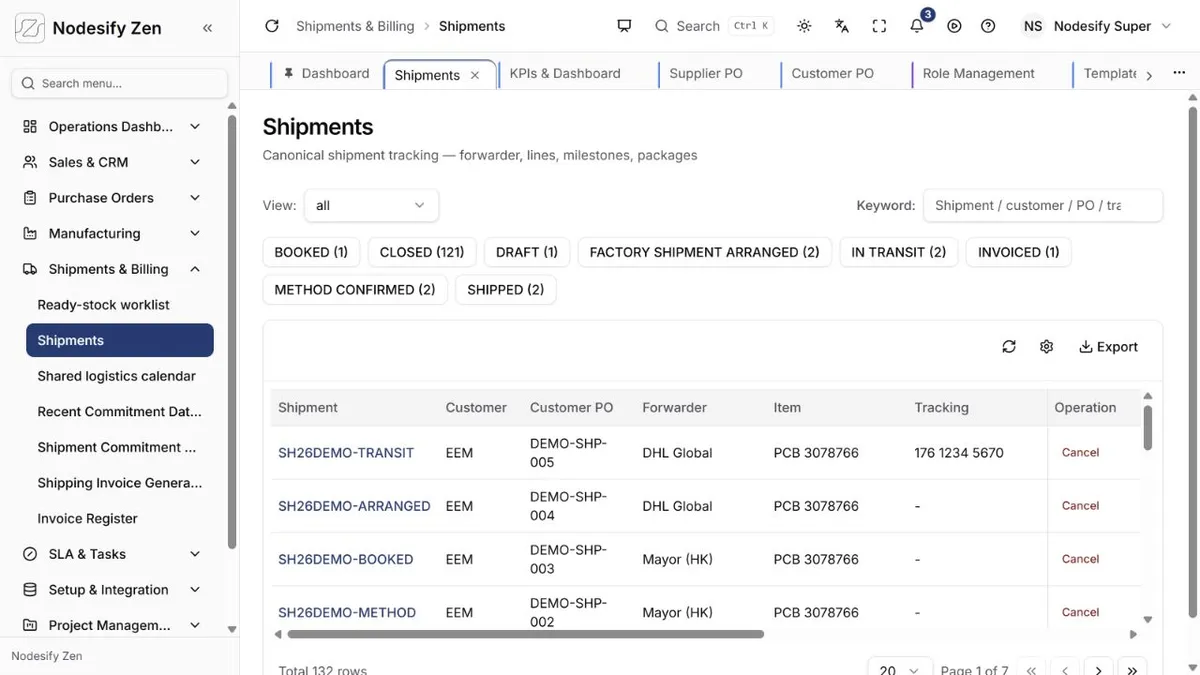
Task: Cancel the SH26DEMO-BOOKED shipment
Action: click(1080, 559)
